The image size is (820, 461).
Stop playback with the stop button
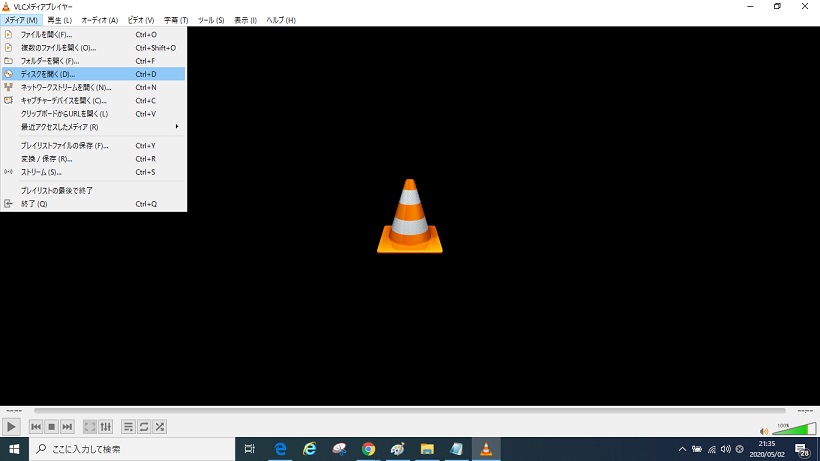[x=51, y=427]
